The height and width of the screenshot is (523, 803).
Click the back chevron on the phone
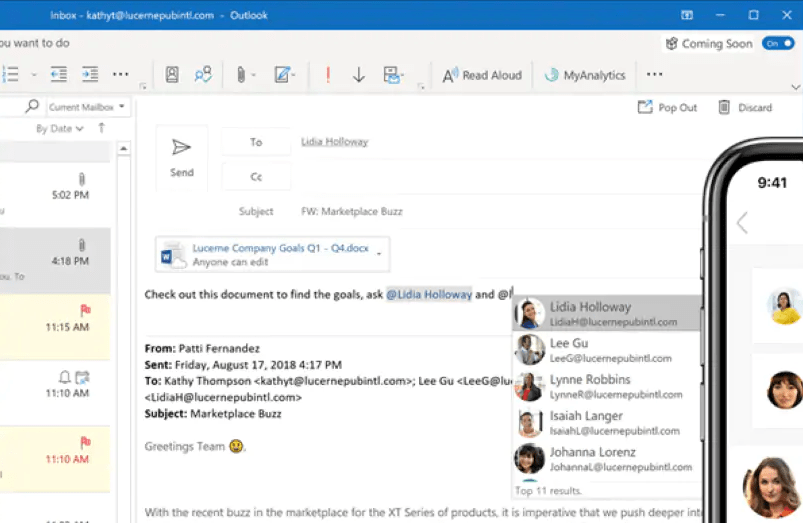(x=743, y=223)
